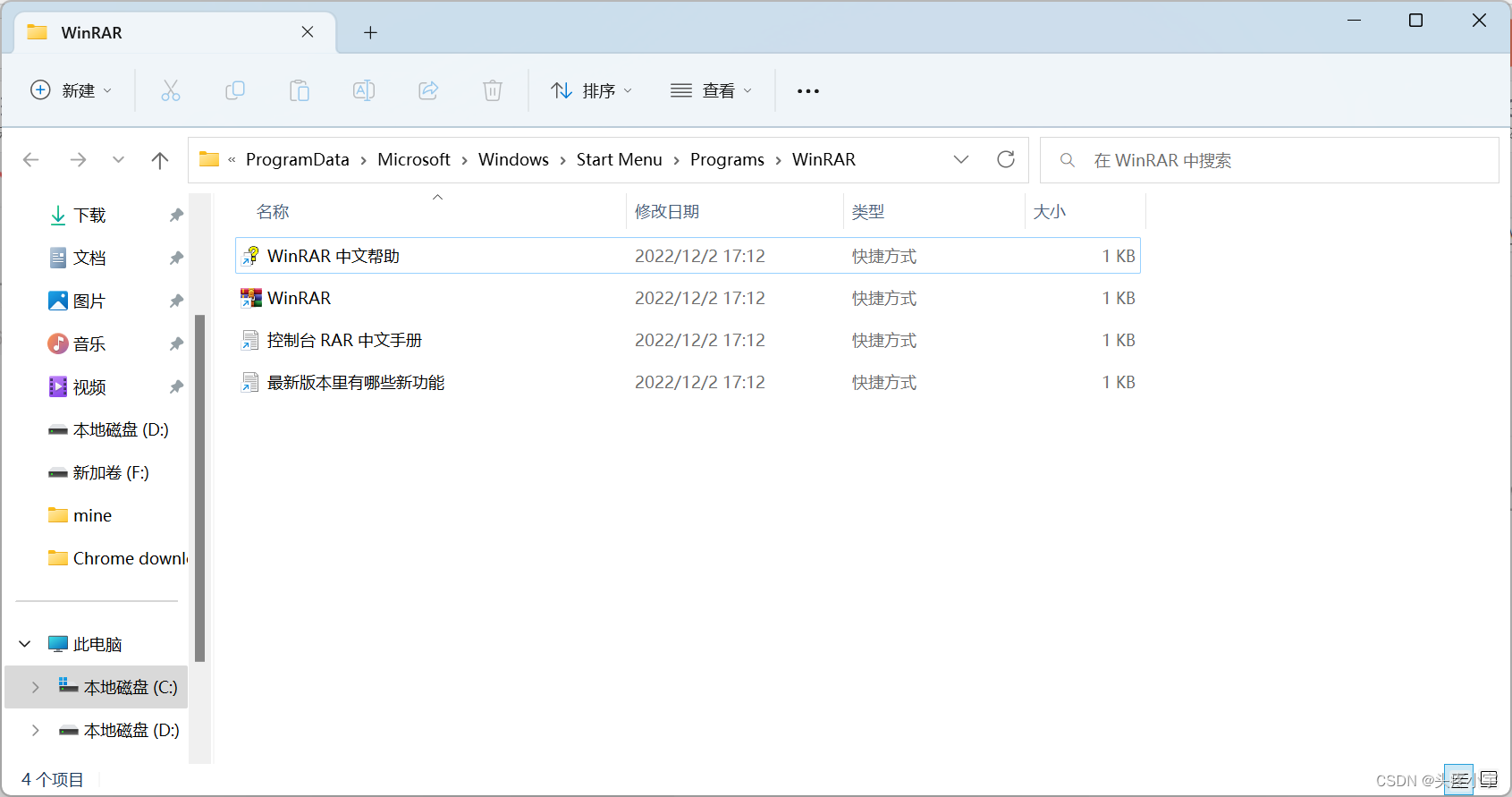The width and height of the screenshot is (1512, 797).
Task: Open 文档 in quick access
Action: pos(89,258)
